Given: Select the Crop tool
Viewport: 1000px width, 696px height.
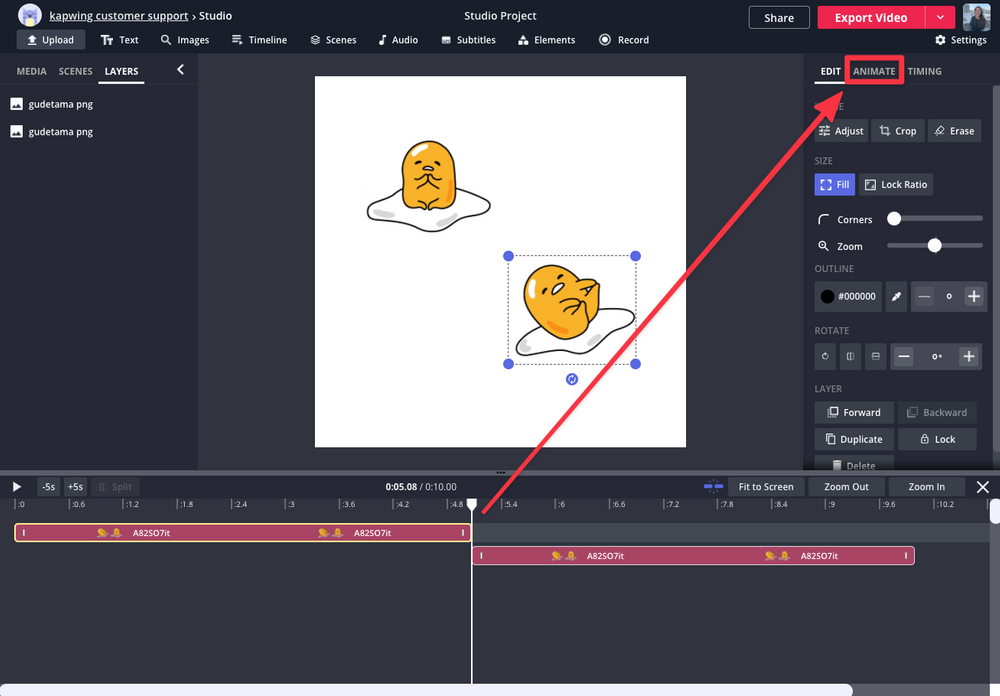Looking at the screenshot, I should [897, 130].
